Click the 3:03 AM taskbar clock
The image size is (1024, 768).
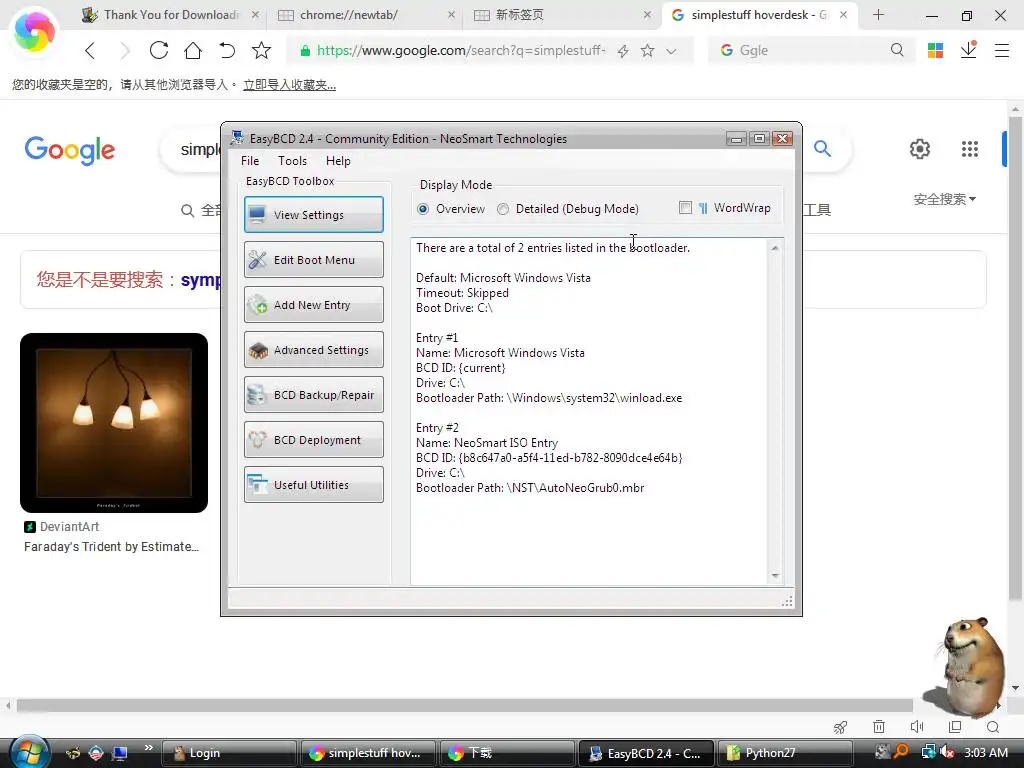click(985, 752)
